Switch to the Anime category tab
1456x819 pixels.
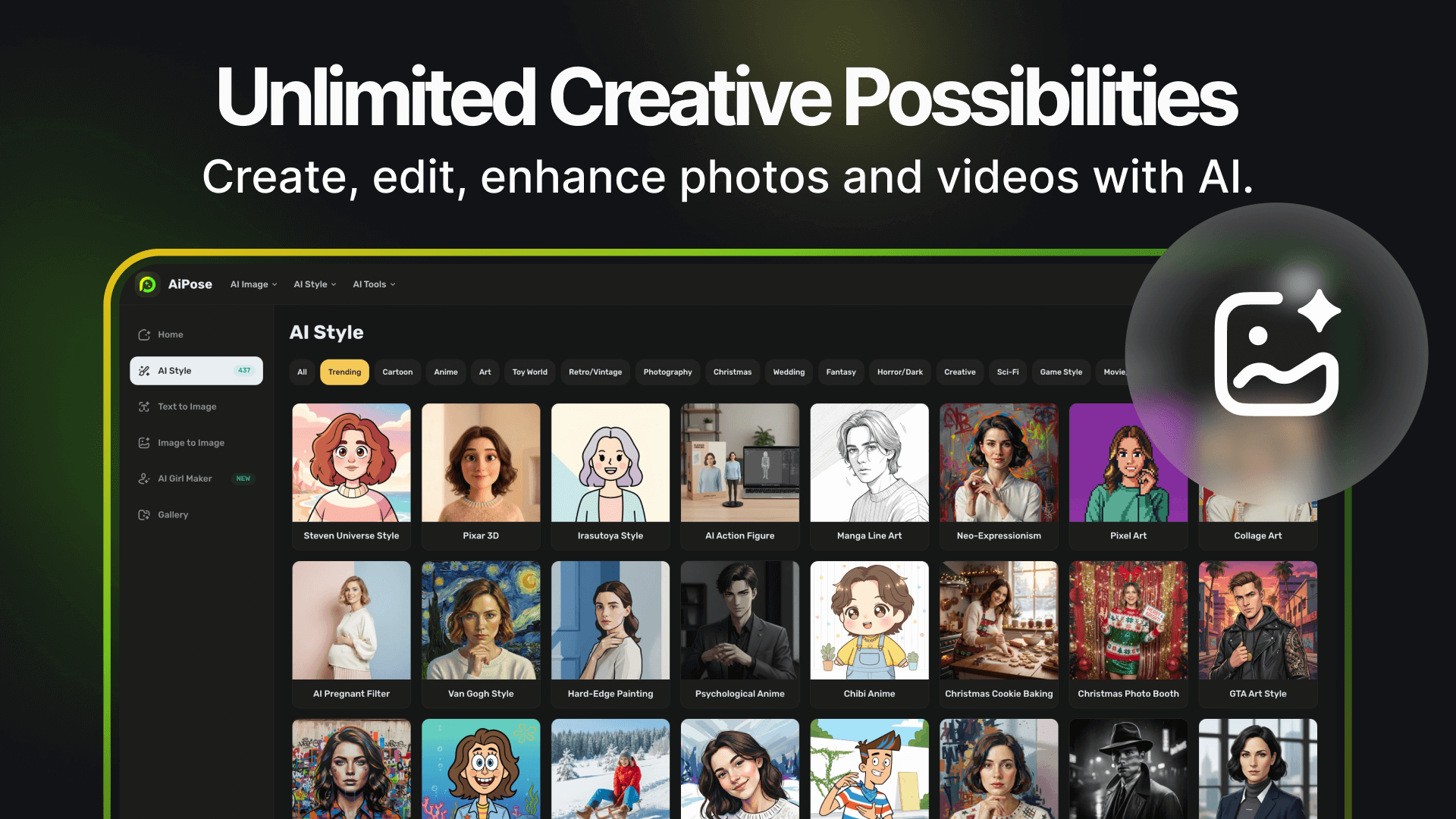pyautogui.click(x=446, y=372)
